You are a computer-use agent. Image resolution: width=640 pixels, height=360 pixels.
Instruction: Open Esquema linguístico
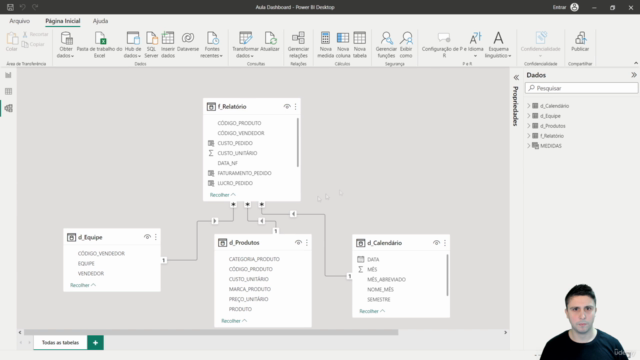coord(498,44)
